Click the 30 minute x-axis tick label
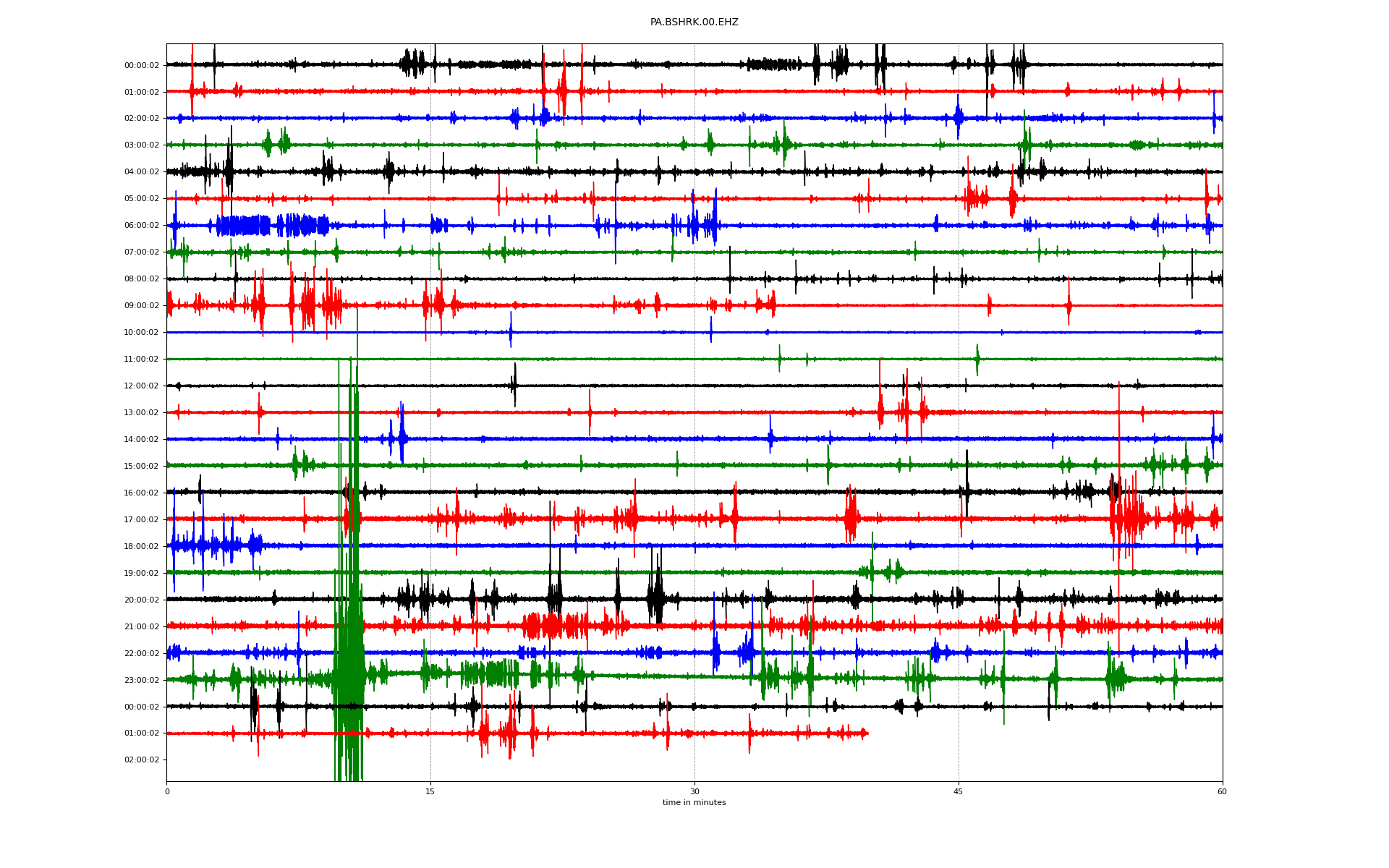1389x868 pixels. [x=694, y=791]
